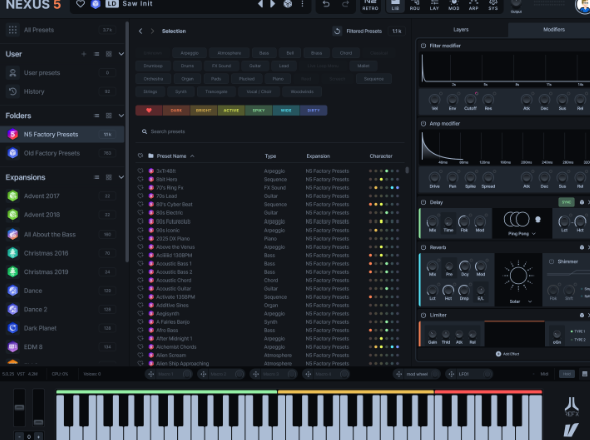
Task: Open the MOD page icon
Action: point(454,5)
